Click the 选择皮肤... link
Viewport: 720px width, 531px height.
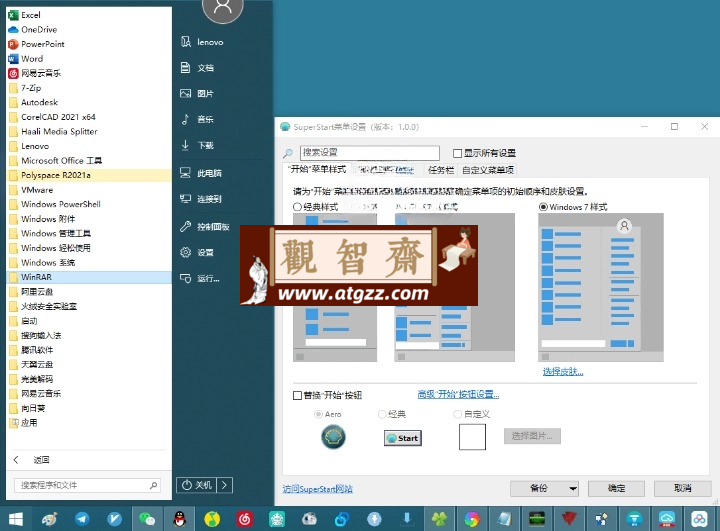[563, 372]
